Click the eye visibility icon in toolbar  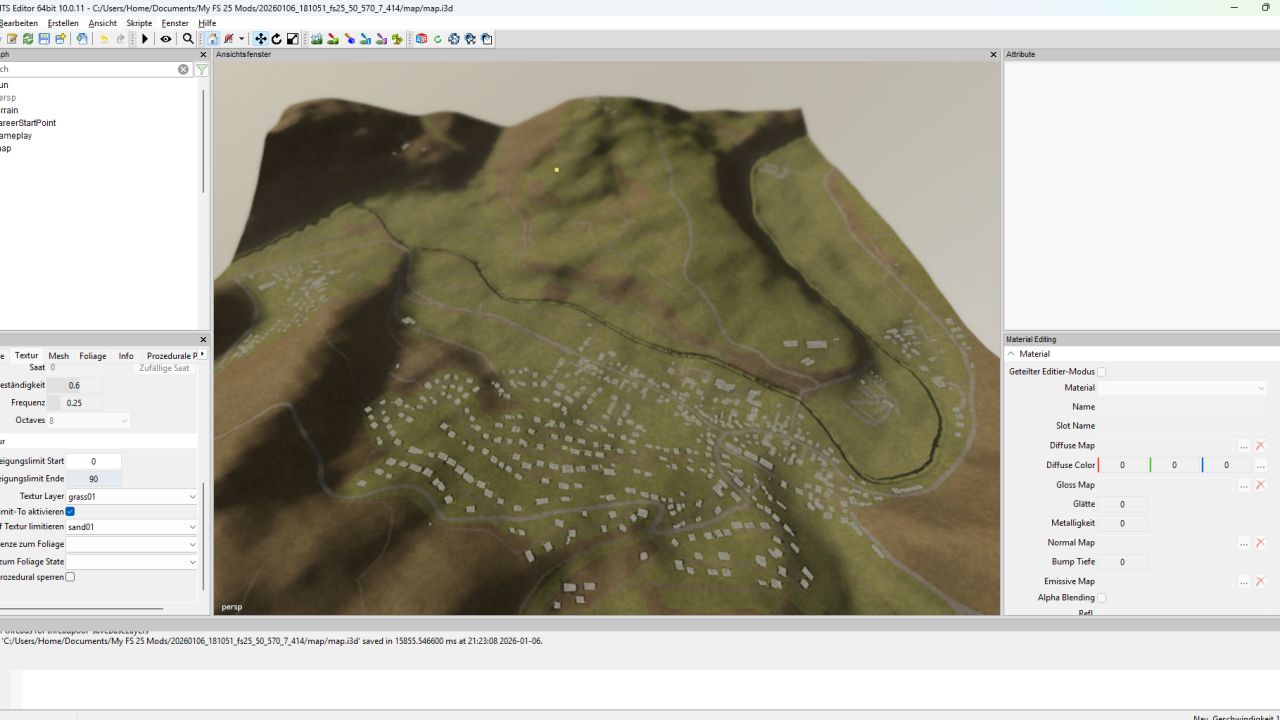click(166, 39)
